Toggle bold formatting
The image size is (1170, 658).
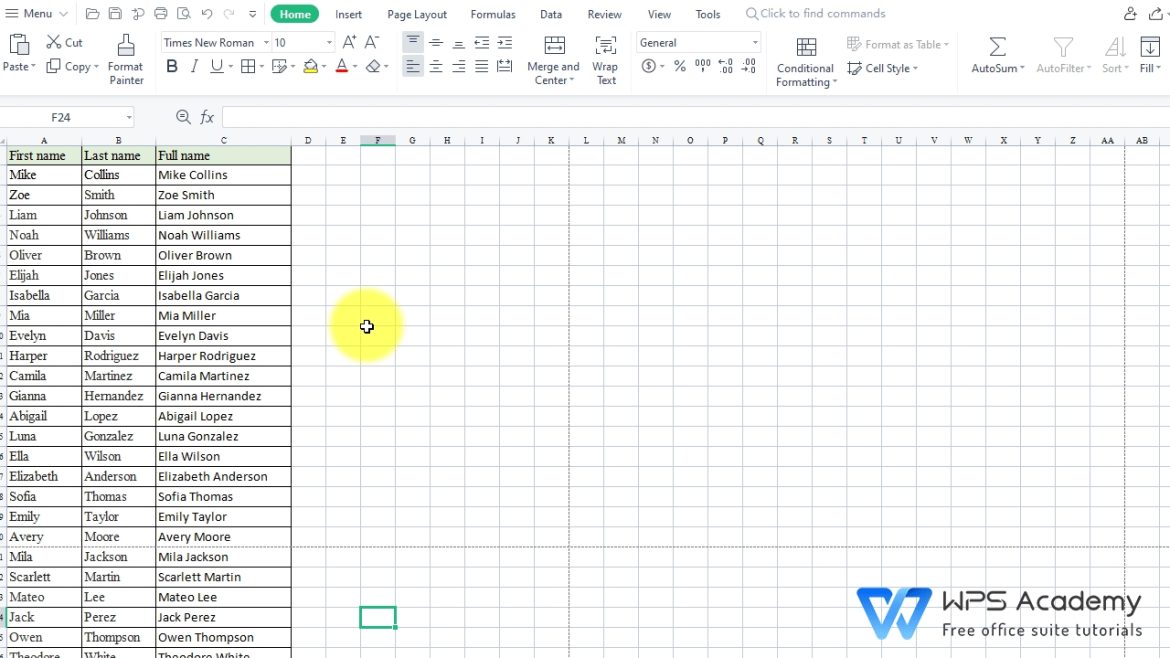172,66
